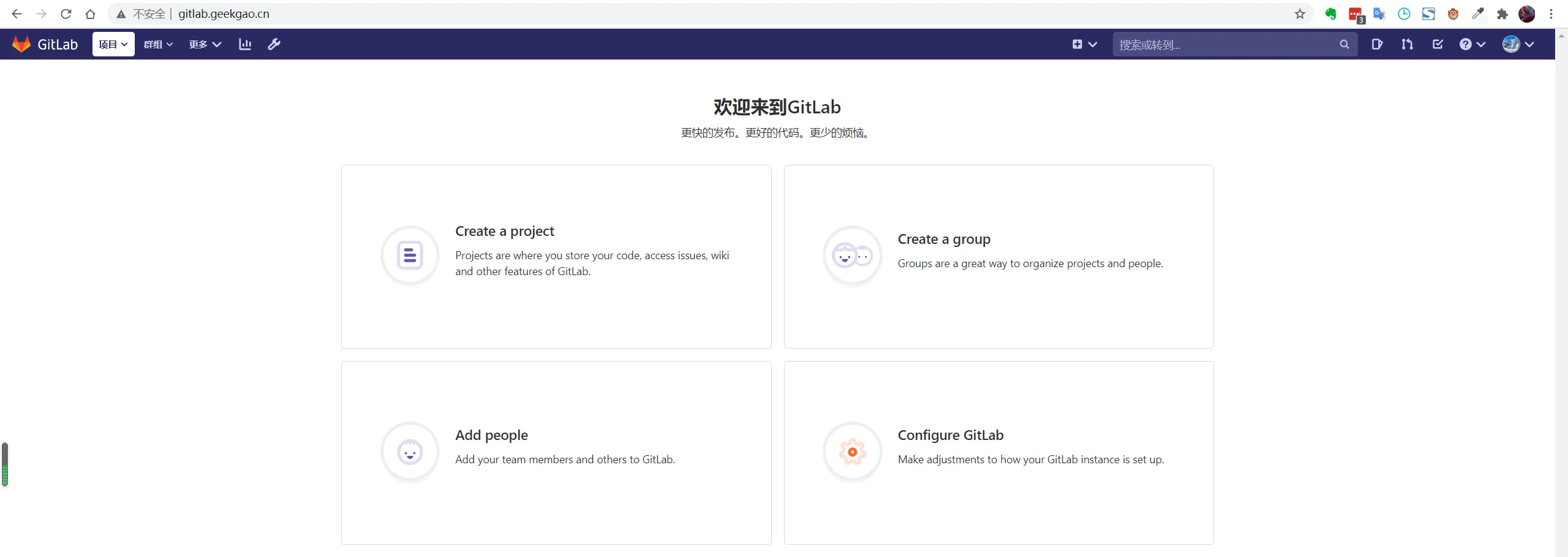Click the project document icon
1568x557 pixels.
tap(410, 256)
